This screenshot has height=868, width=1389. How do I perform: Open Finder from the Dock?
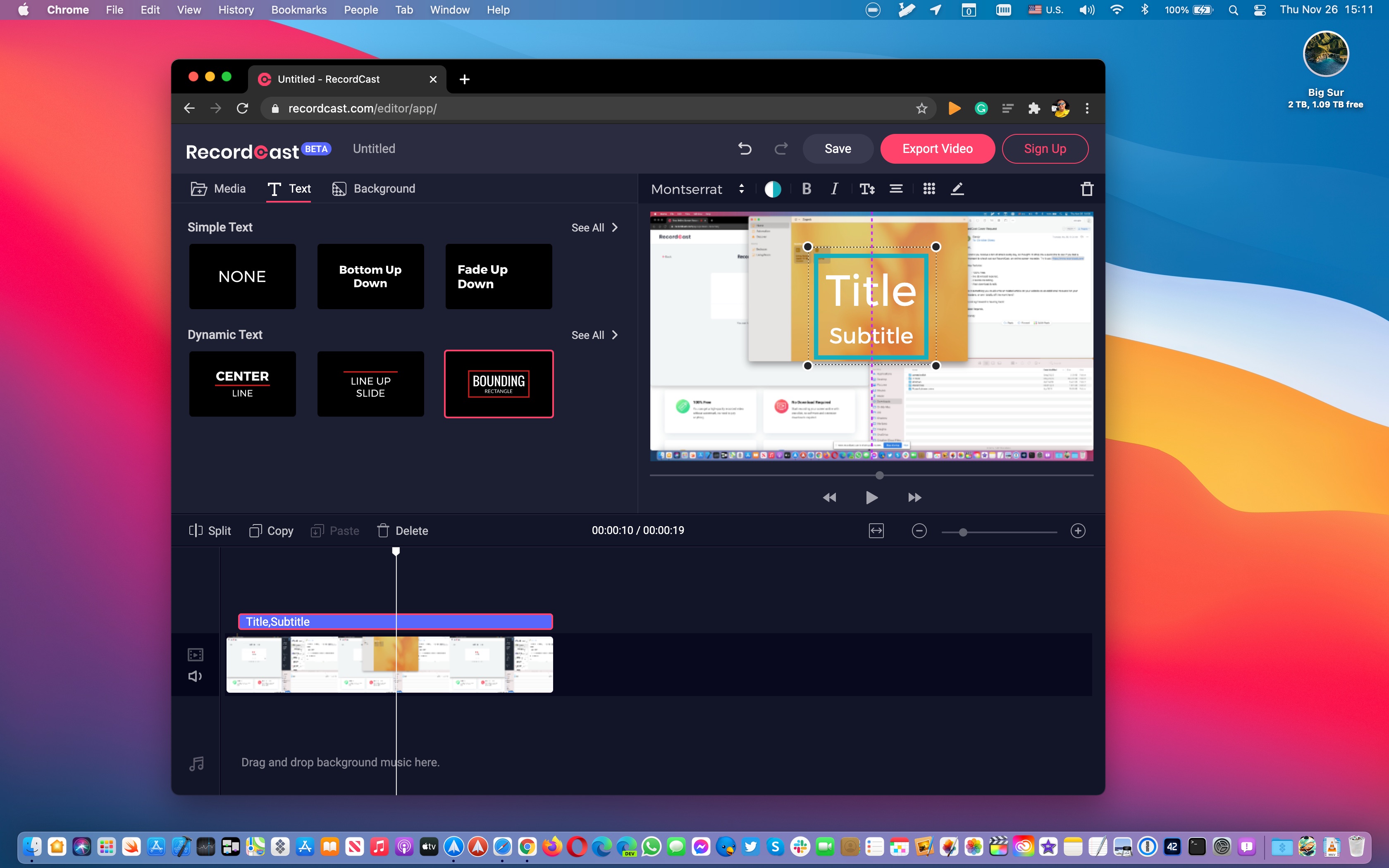32,847
